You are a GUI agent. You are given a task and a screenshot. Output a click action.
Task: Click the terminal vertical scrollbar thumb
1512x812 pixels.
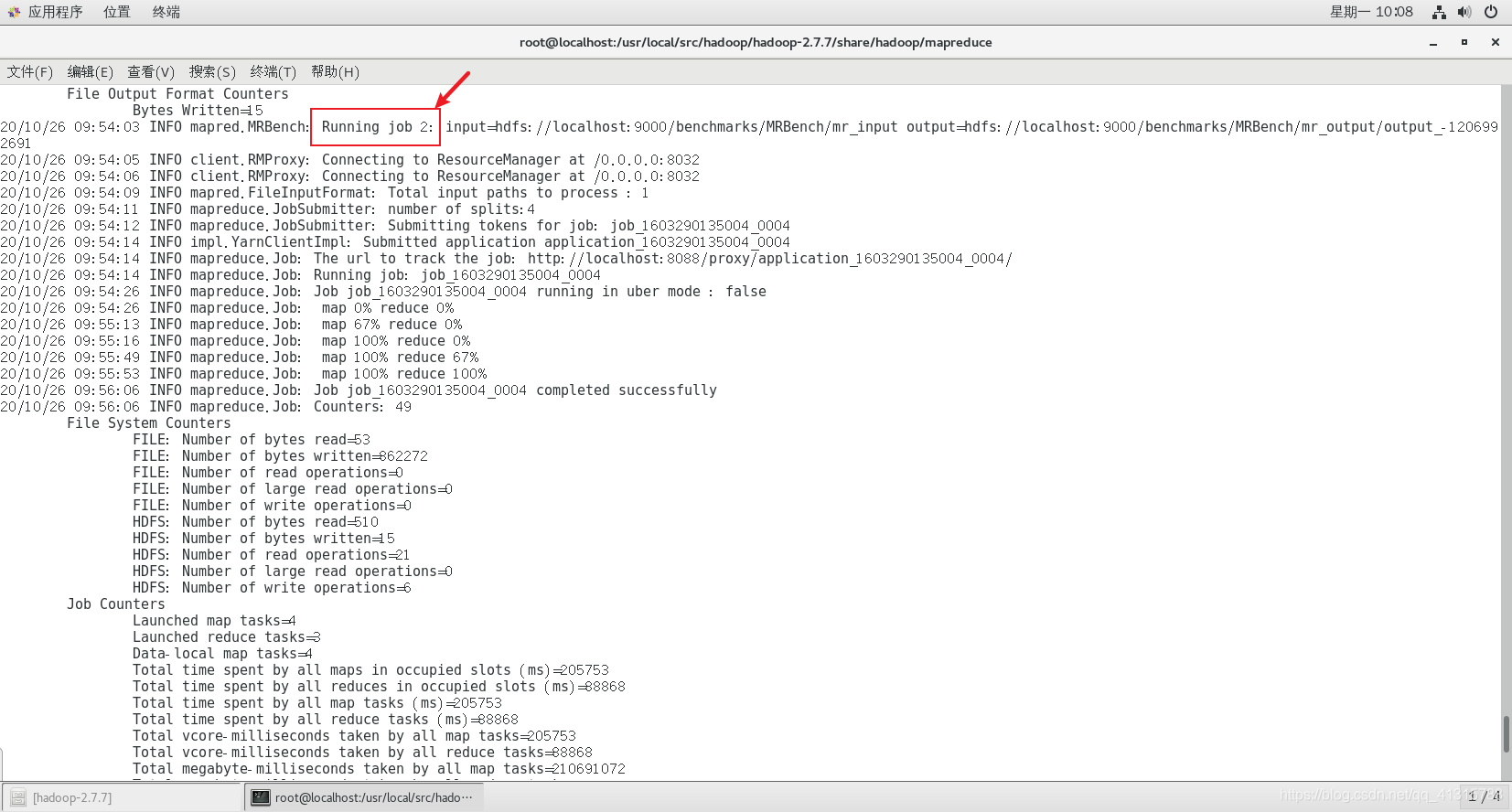click(x=1506, y=734)
